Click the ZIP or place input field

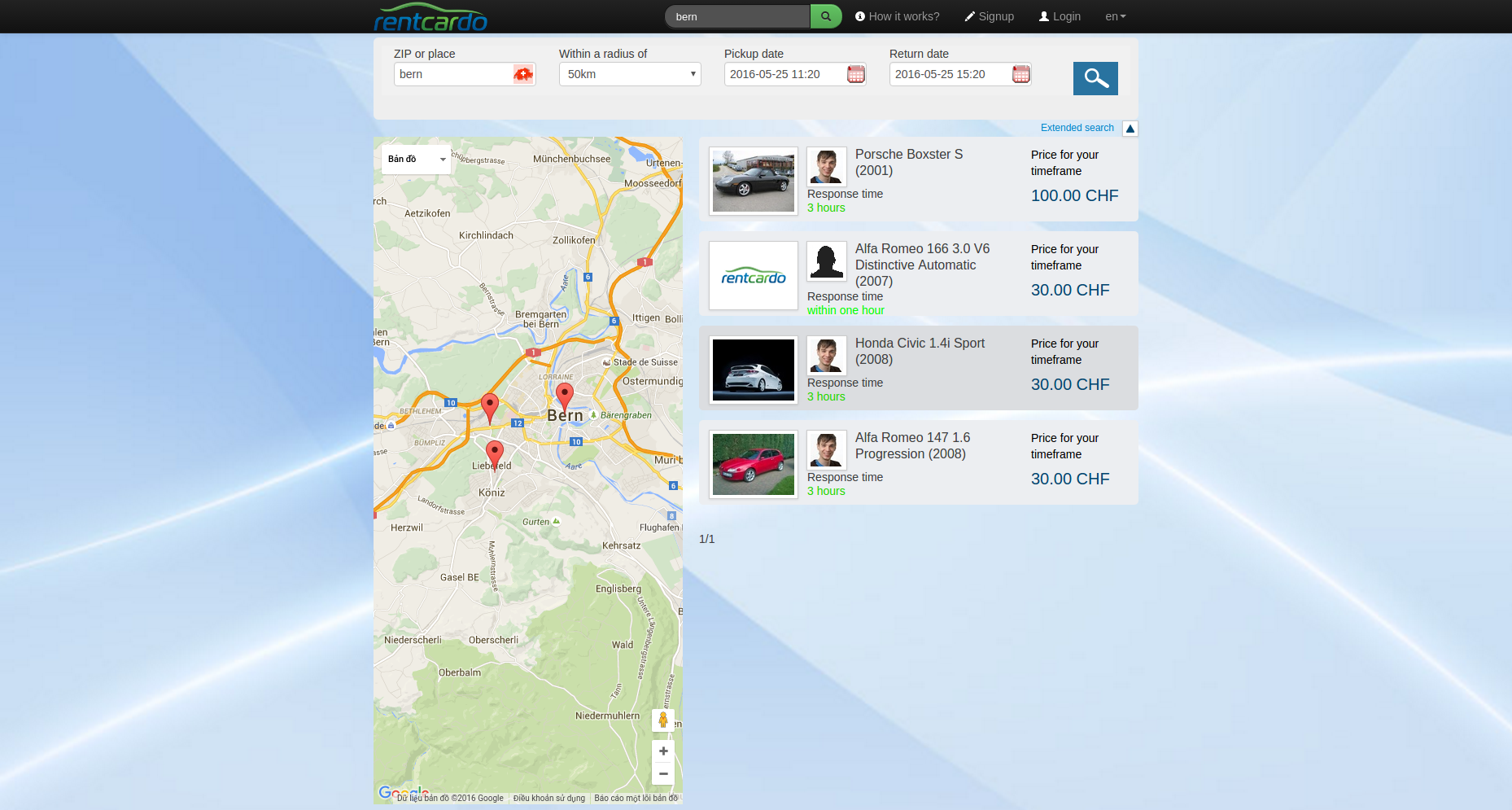point(453,74)
